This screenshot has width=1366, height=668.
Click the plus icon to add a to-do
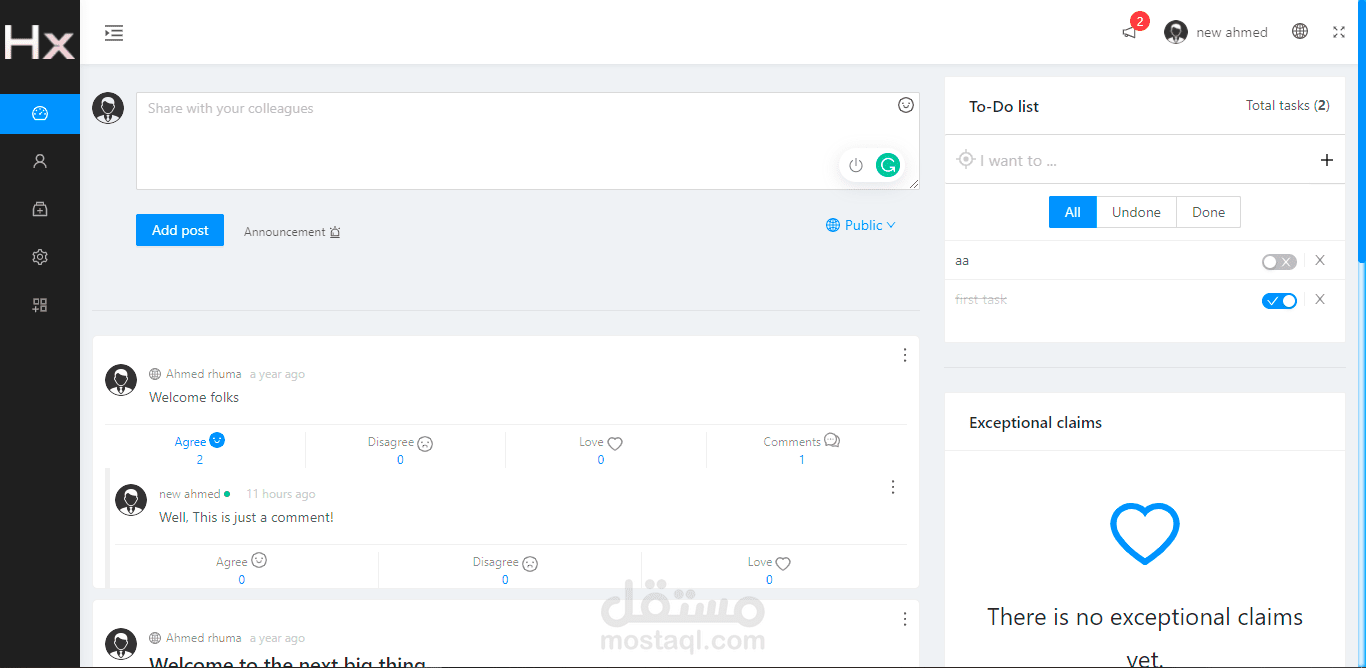[x=1327, y=160]
